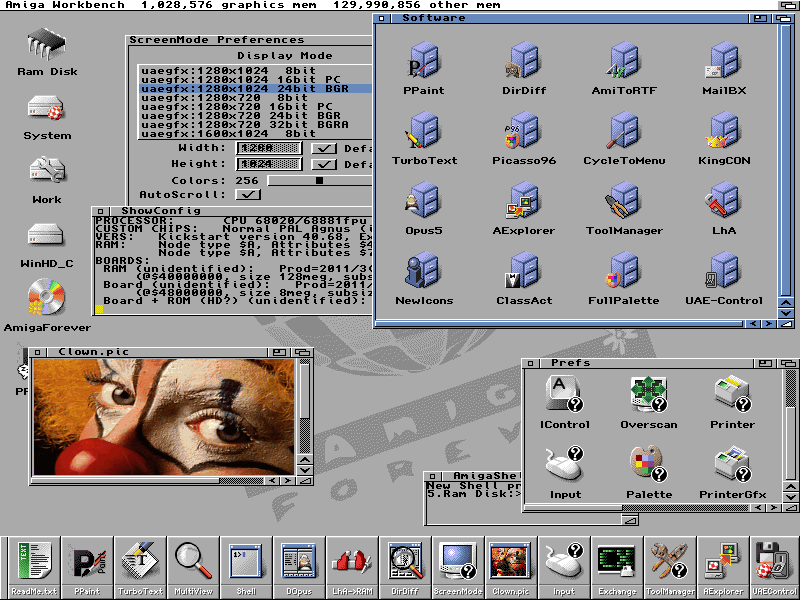Image resolution: width=800 pixels, height=600 pixels.
Task: Toggle the AutoScroll checkbox
Action: click(248, 194)
